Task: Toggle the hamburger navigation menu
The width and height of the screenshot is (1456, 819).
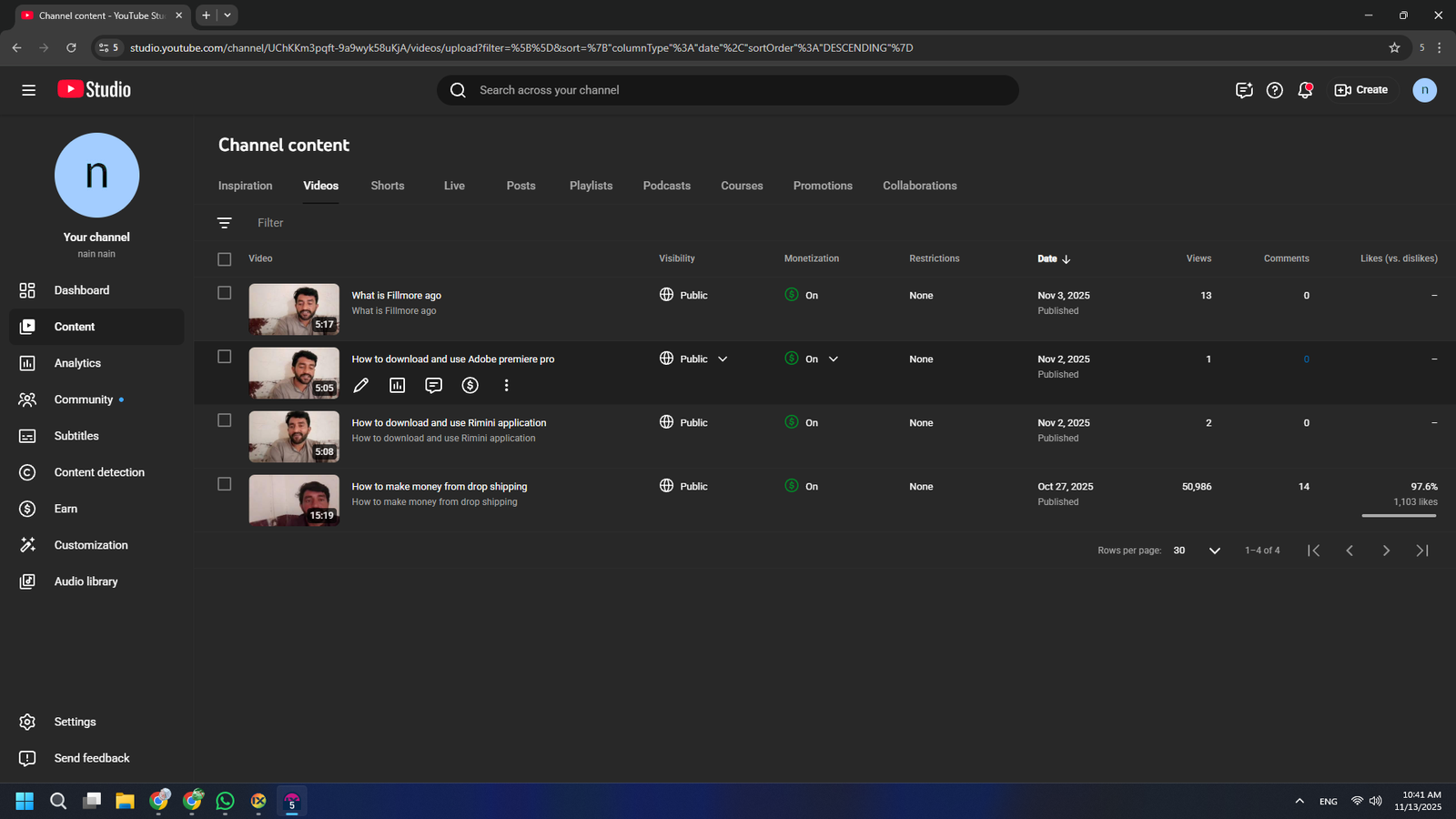Action: click(29, 90)
